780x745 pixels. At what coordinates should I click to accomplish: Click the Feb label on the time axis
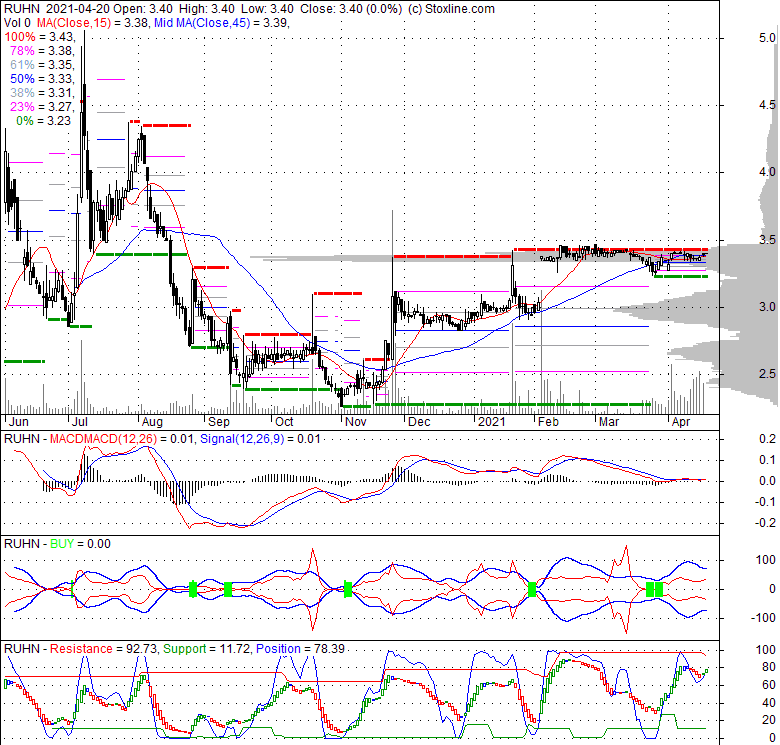548,422
